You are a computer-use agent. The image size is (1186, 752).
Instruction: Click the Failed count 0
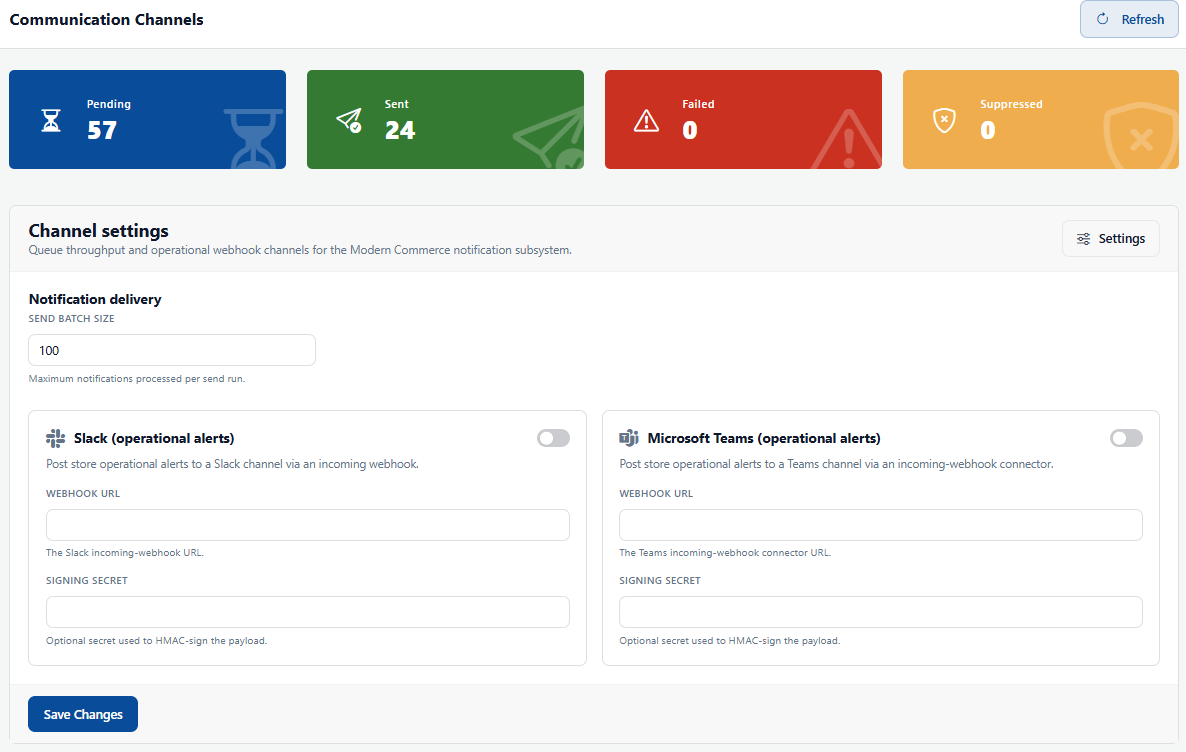point(690,130)
